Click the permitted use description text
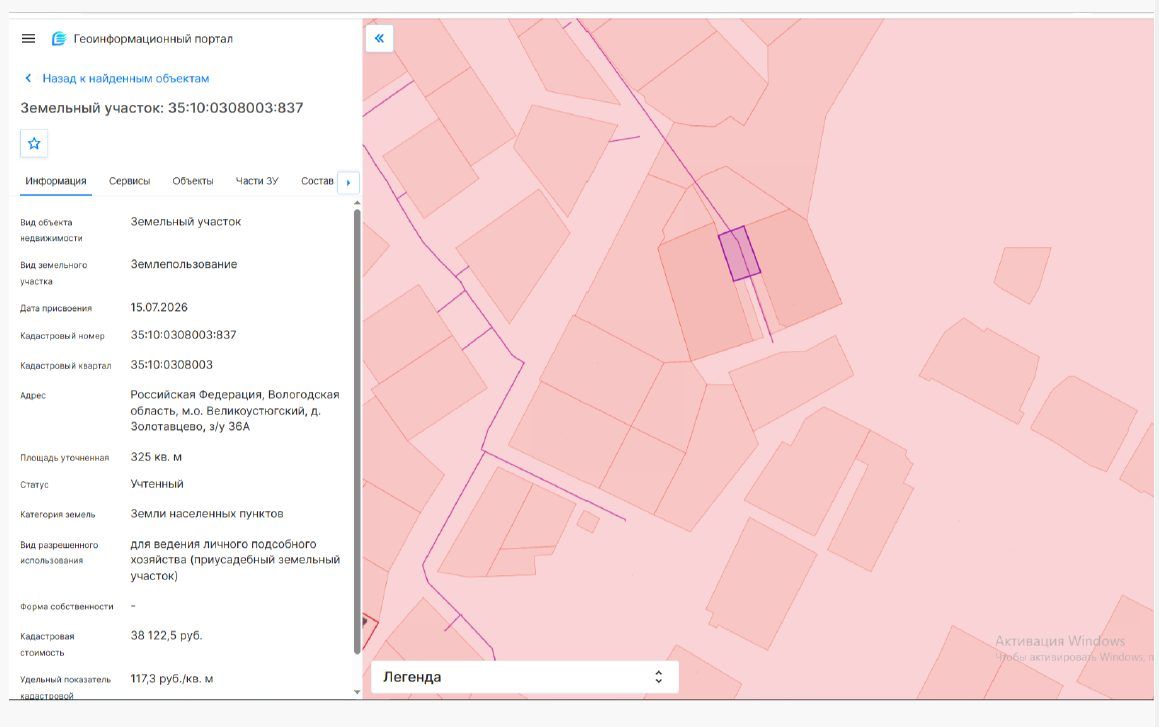Viewport: 1159px width, 727px height. point(235,559)
